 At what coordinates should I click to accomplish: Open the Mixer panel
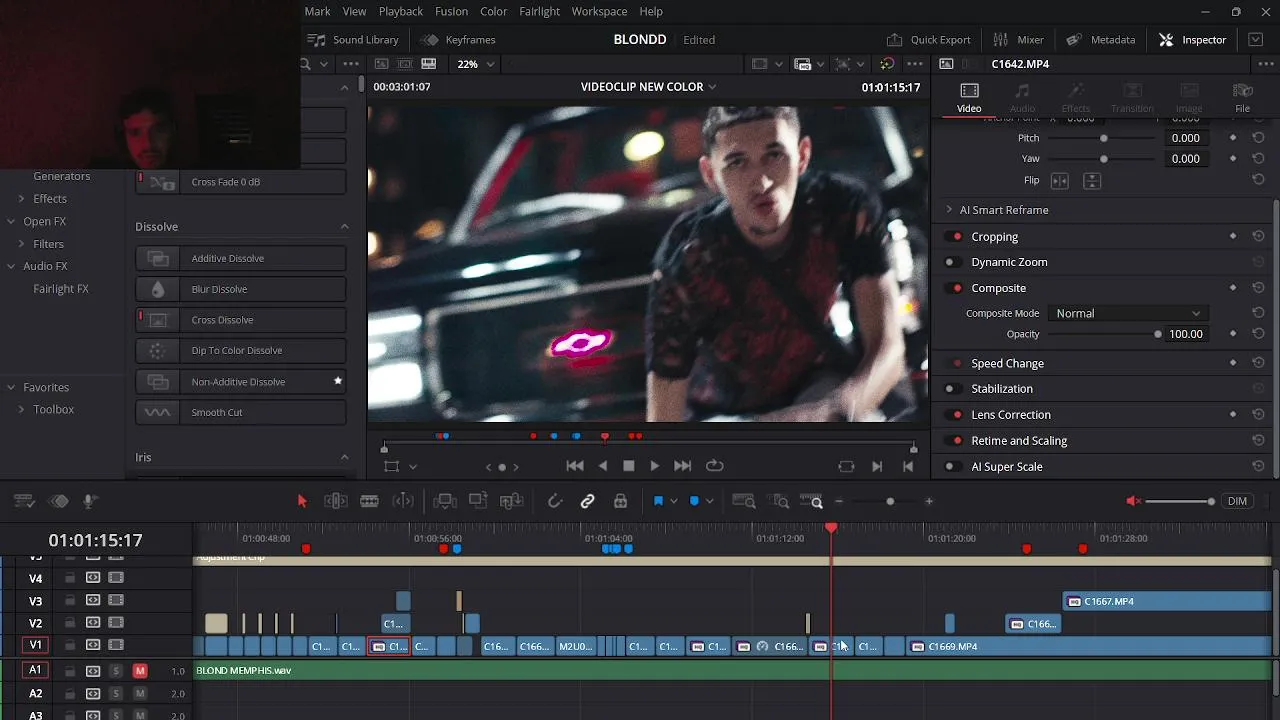coord(1019,40)
